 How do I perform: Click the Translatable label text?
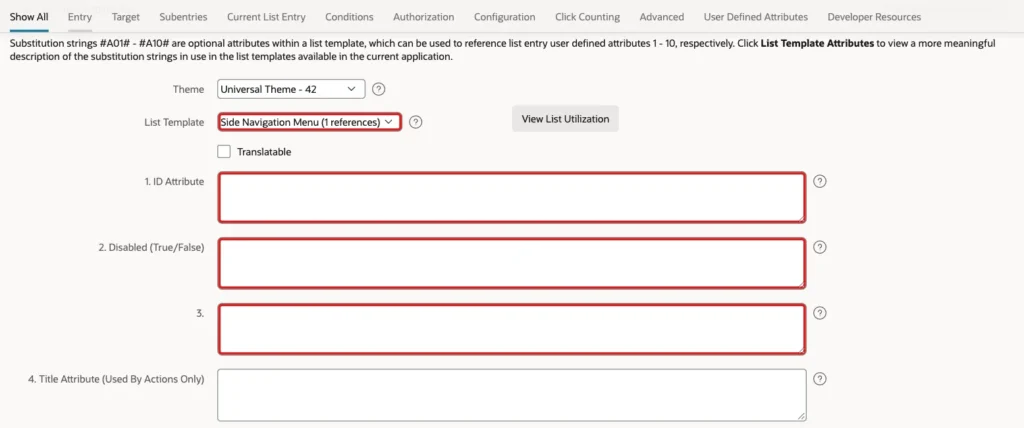pyautogui.click(x=264, y=152)
